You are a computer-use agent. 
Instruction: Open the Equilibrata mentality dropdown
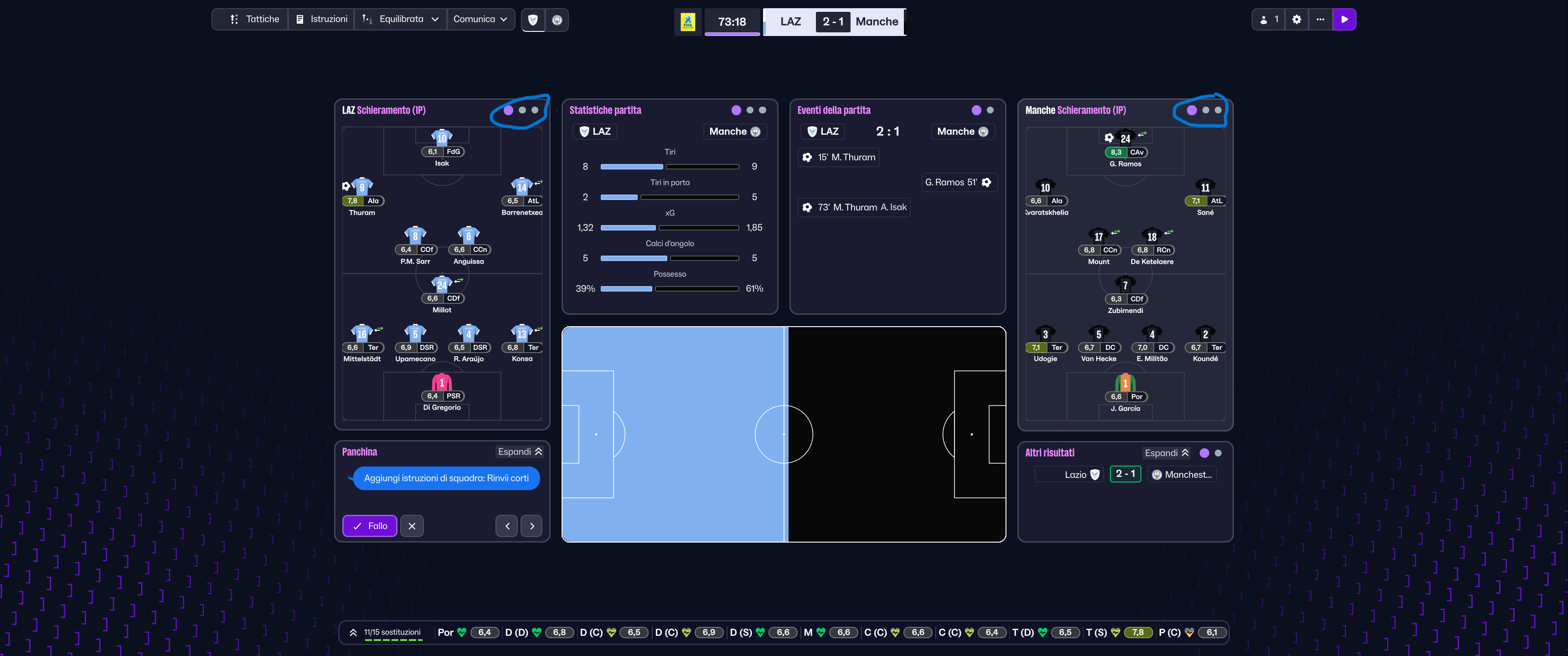(401, 20)
